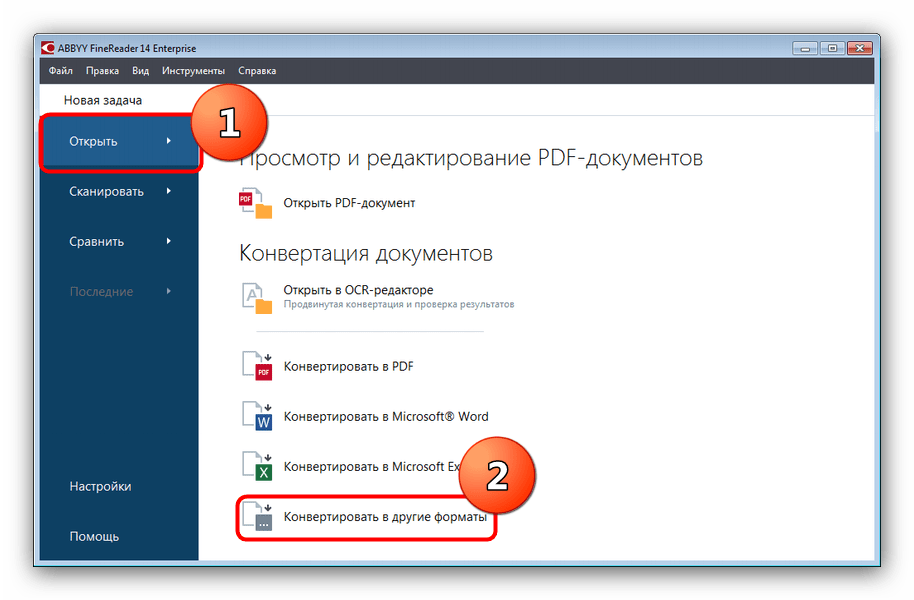
Task: Click Конвертировать в PDF link
Action: click(349, 367)
